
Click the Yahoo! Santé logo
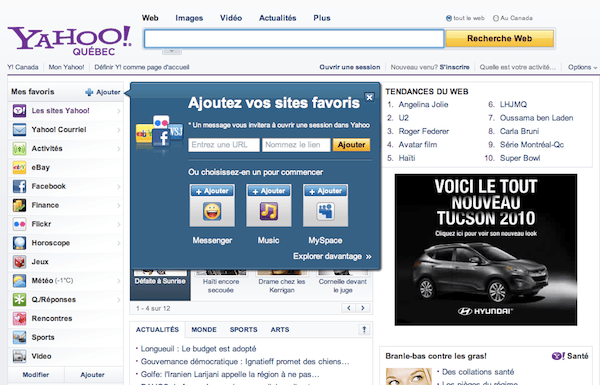[570, 356]
